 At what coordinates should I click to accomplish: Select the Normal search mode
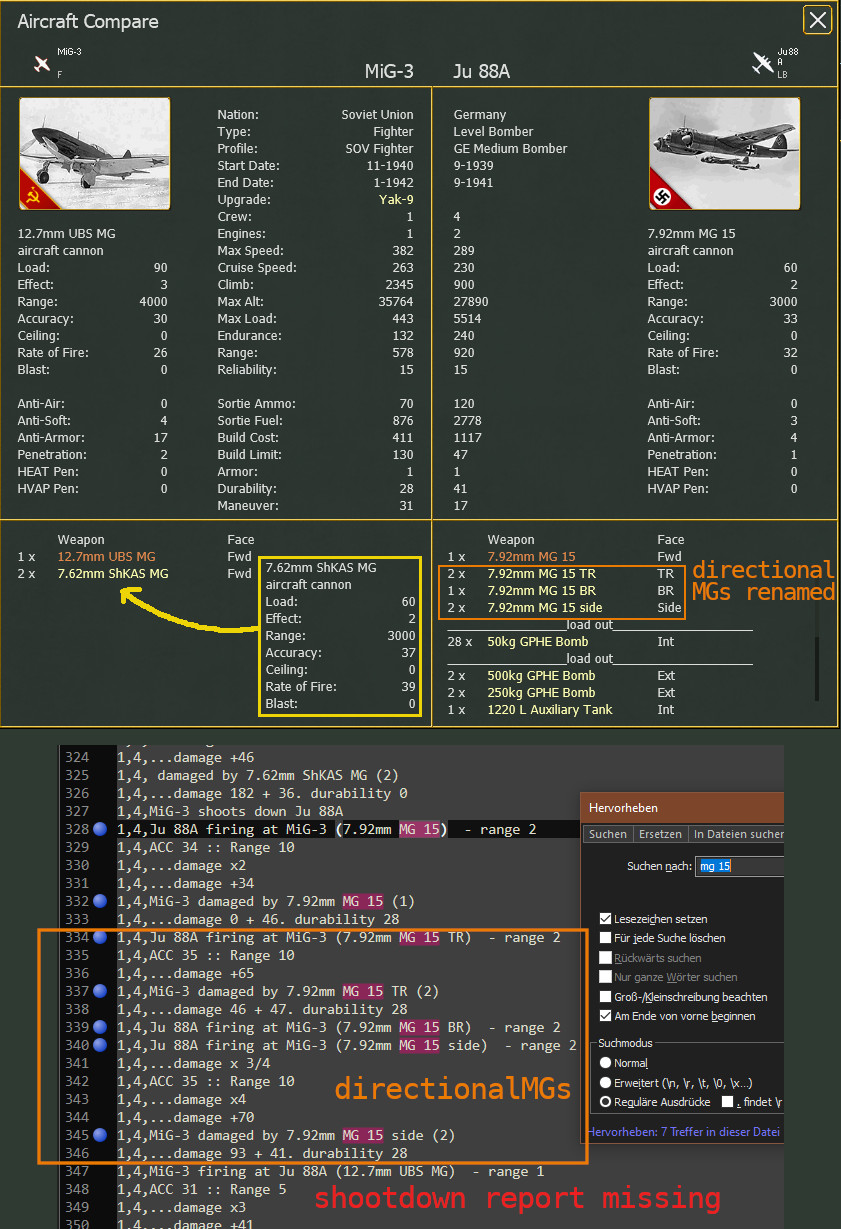[605, 1063]
